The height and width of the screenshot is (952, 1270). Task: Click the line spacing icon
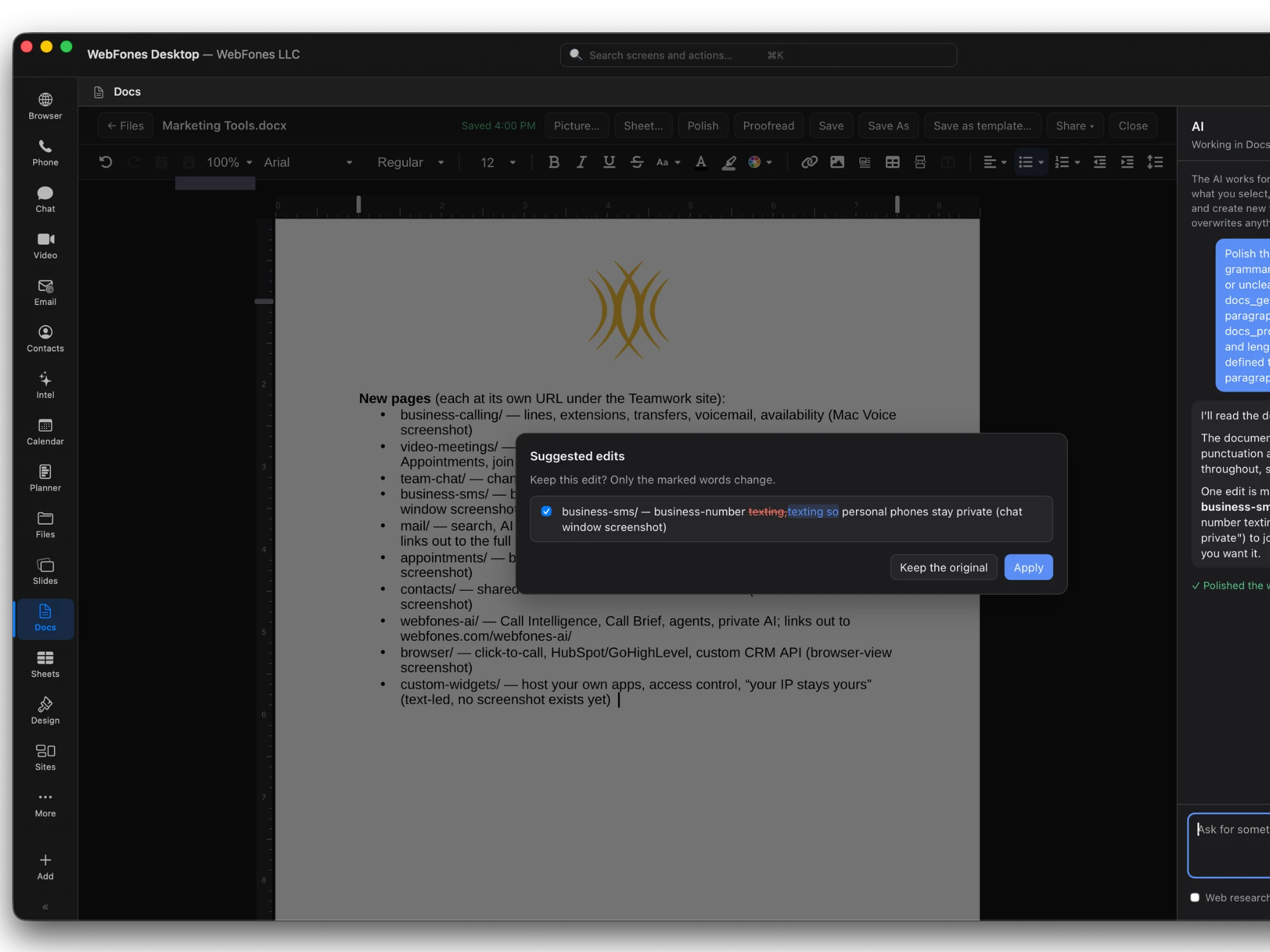tap(1155, 162)
